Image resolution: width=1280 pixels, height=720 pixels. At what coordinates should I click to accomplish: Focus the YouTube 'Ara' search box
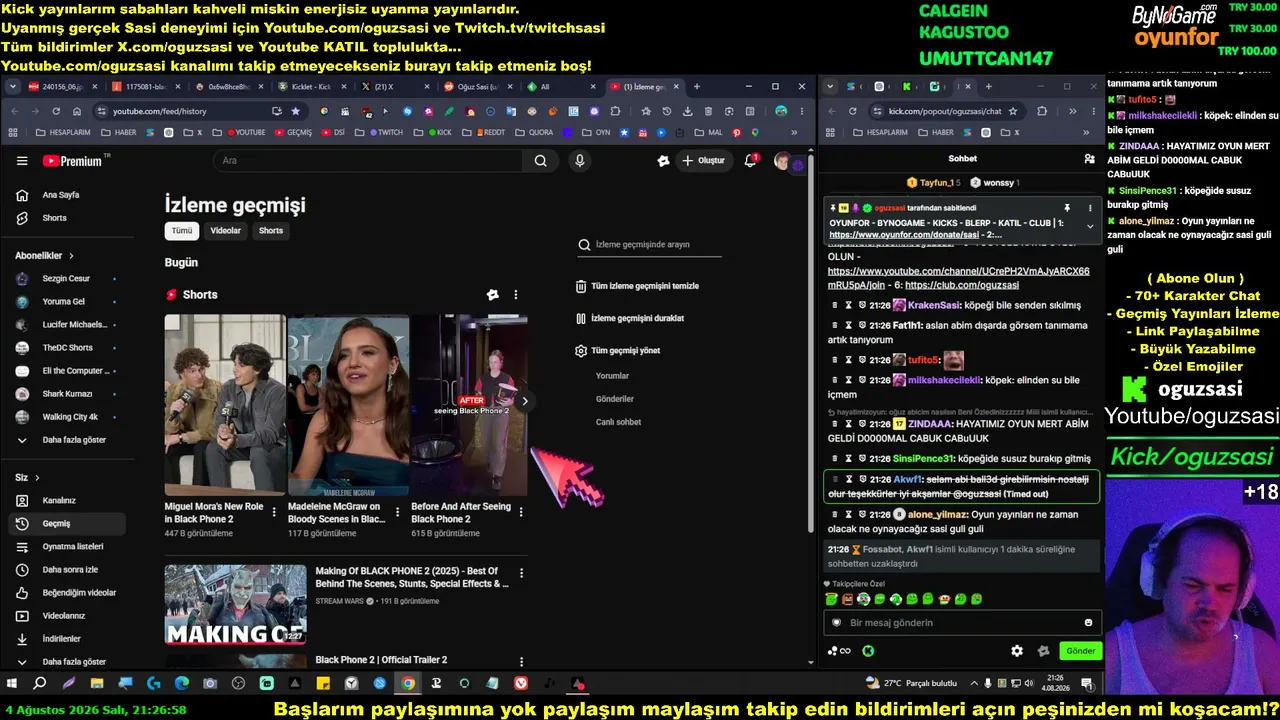click(368, 161)
